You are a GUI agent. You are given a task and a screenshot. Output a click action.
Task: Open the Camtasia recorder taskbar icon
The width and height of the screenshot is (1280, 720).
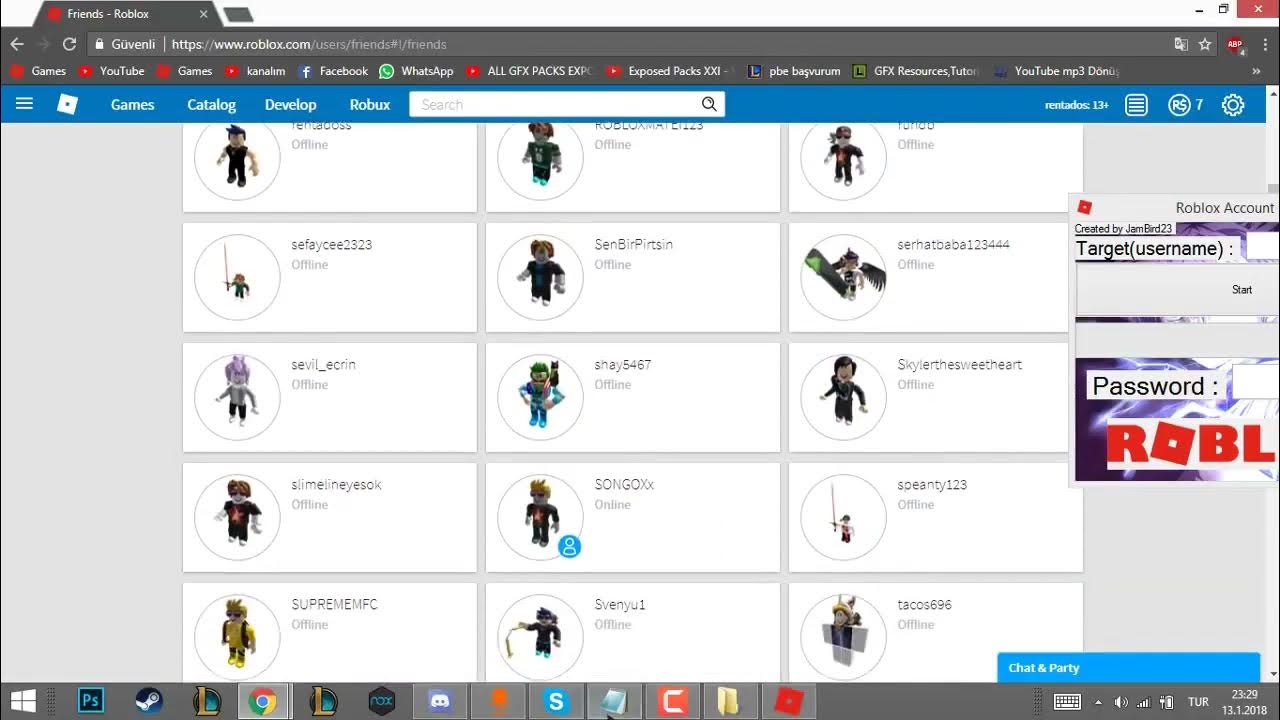coord(671,701)
